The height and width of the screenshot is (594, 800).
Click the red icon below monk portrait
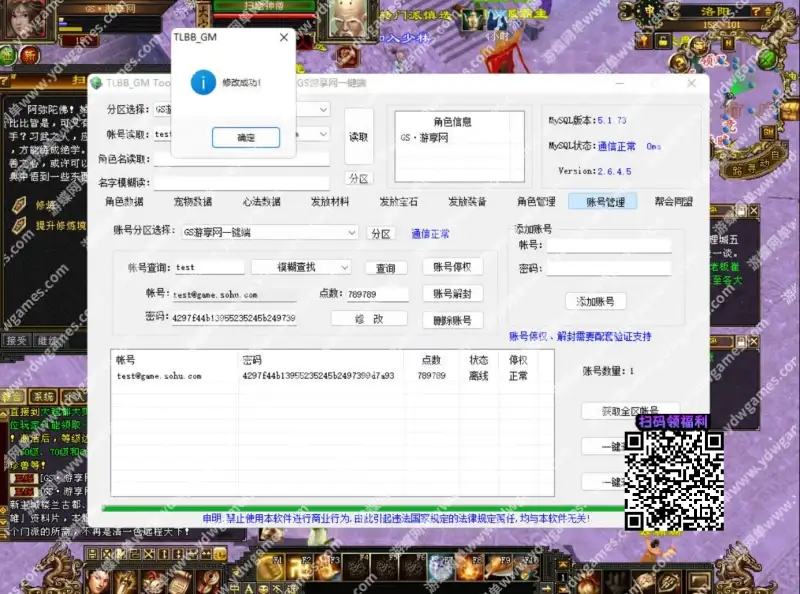(347, 57)
